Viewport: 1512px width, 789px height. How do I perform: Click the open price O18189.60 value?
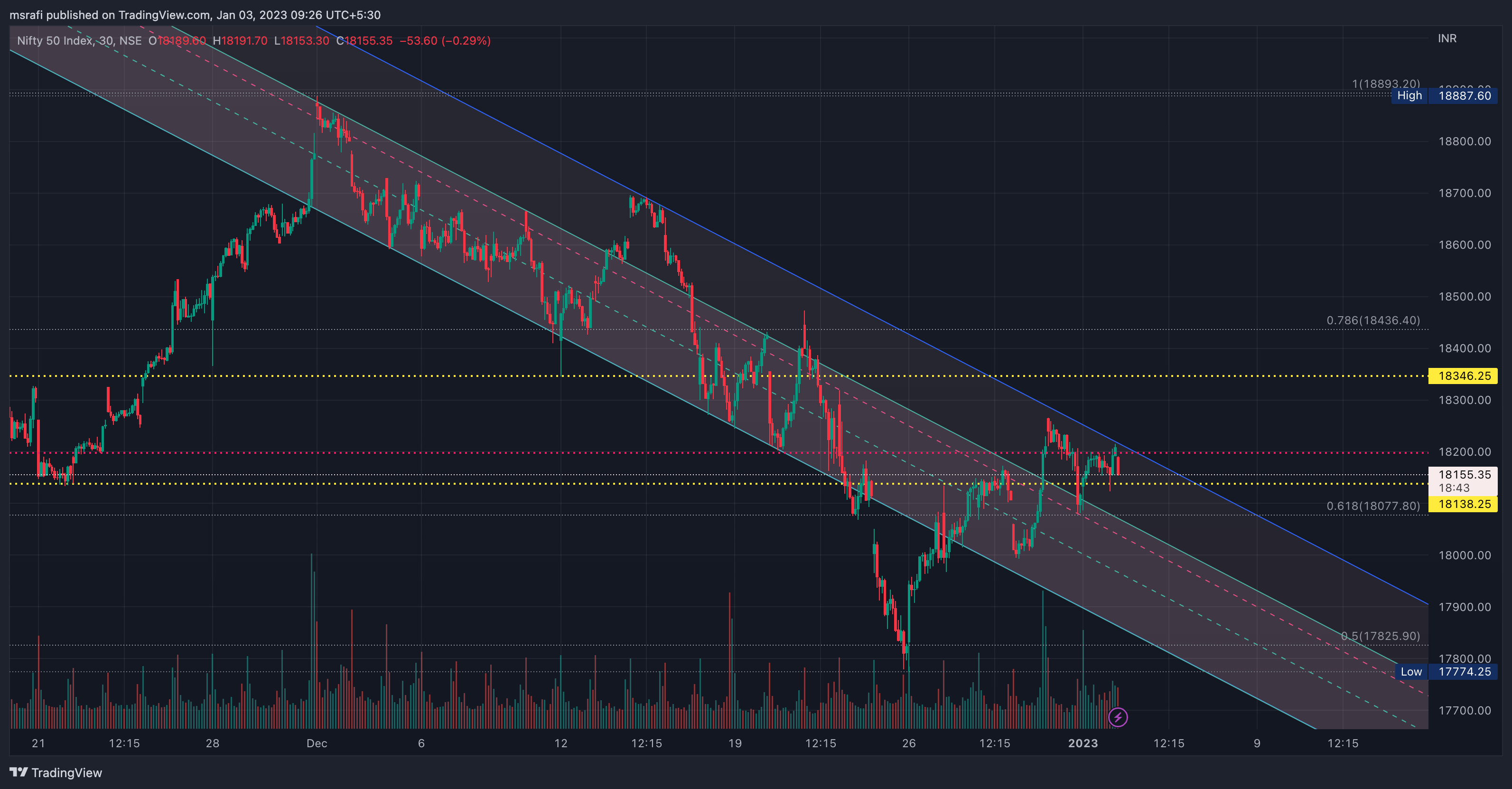(177, 40)
